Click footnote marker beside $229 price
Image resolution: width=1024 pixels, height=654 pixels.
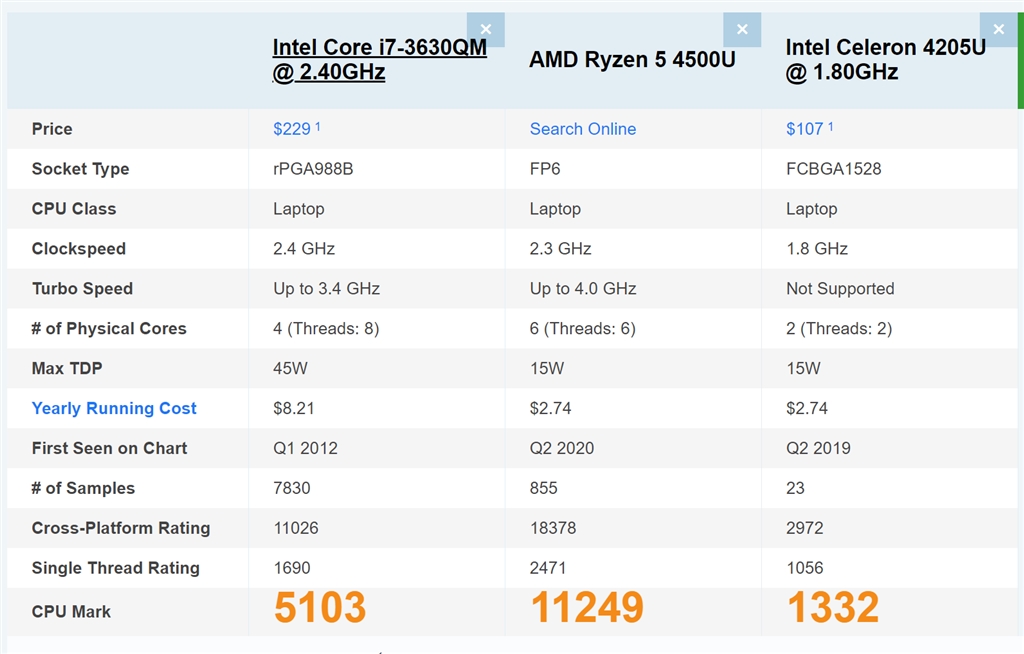coord(318,126)
